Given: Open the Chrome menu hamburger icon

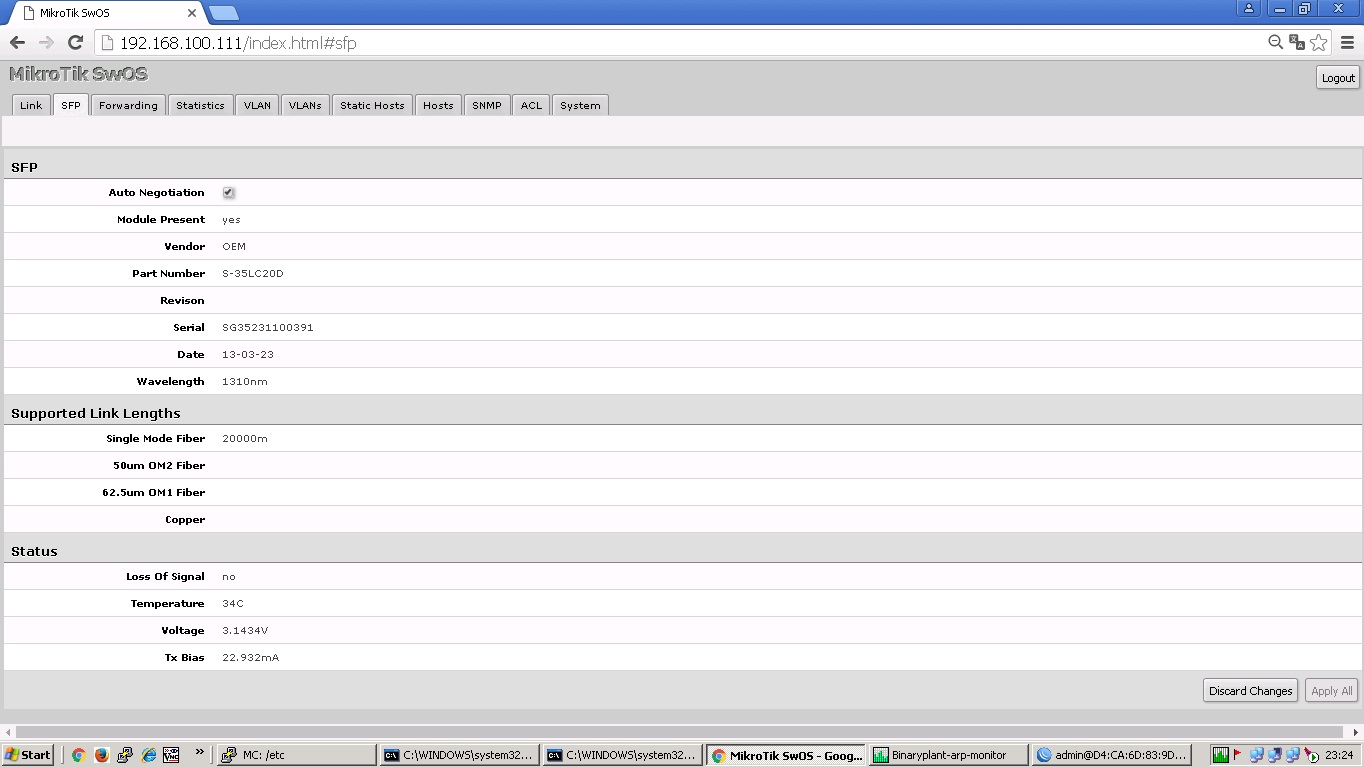Looking at the screenshot, I should tap(1347, 42).
